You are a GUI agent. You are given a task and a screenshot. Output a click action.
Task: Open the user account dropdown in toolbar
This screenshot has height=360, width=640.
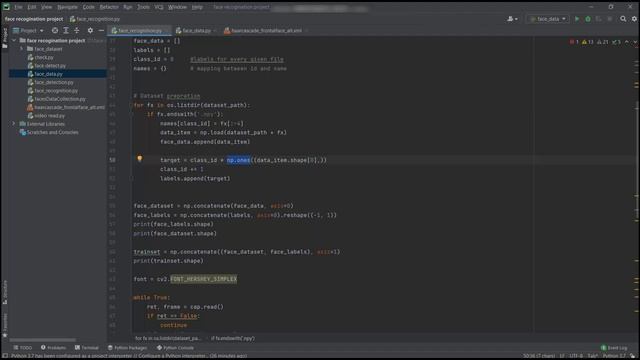point(512,19)
